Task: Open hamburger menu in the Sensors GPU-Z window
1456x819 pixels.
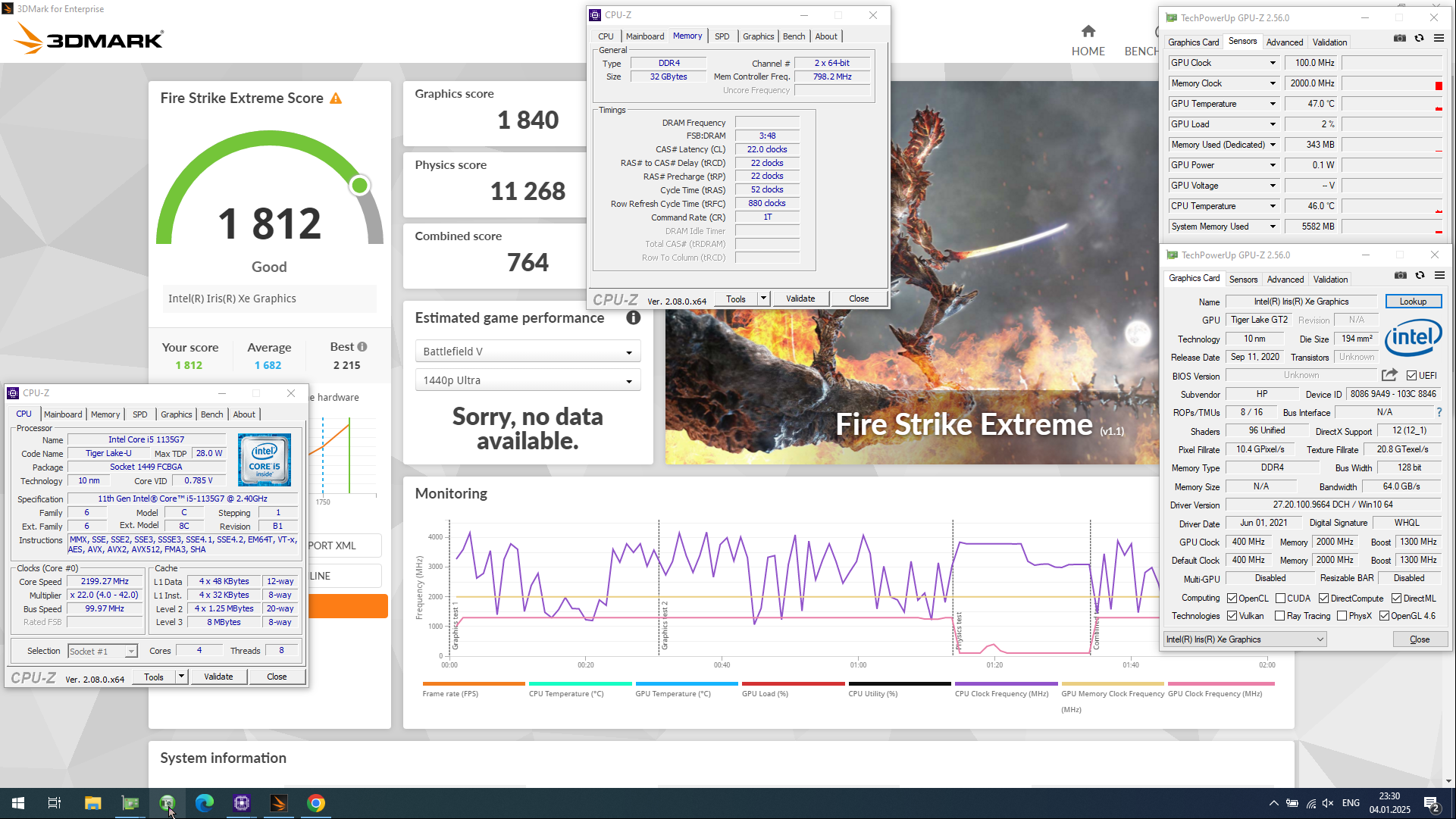Action: coord(1439,39)
